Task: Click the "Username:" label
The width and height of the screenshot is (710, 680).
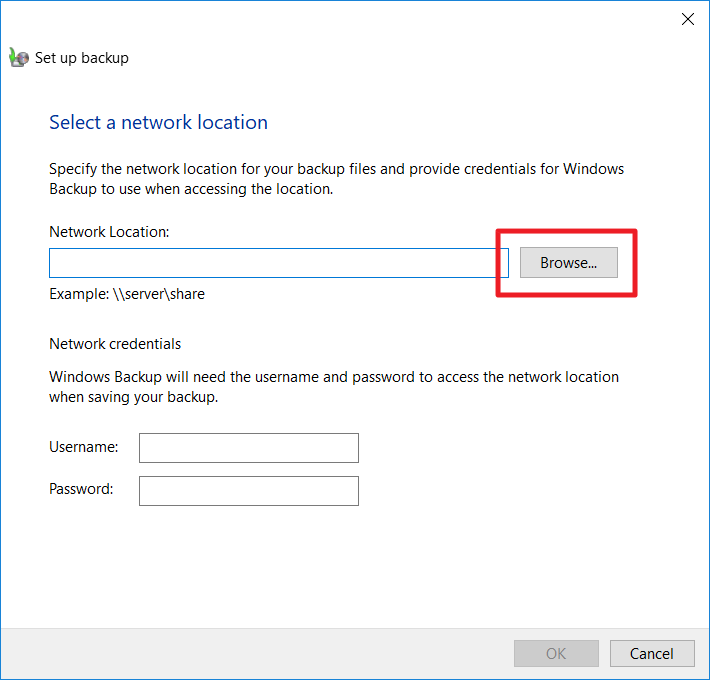Action: coord(84,447)
